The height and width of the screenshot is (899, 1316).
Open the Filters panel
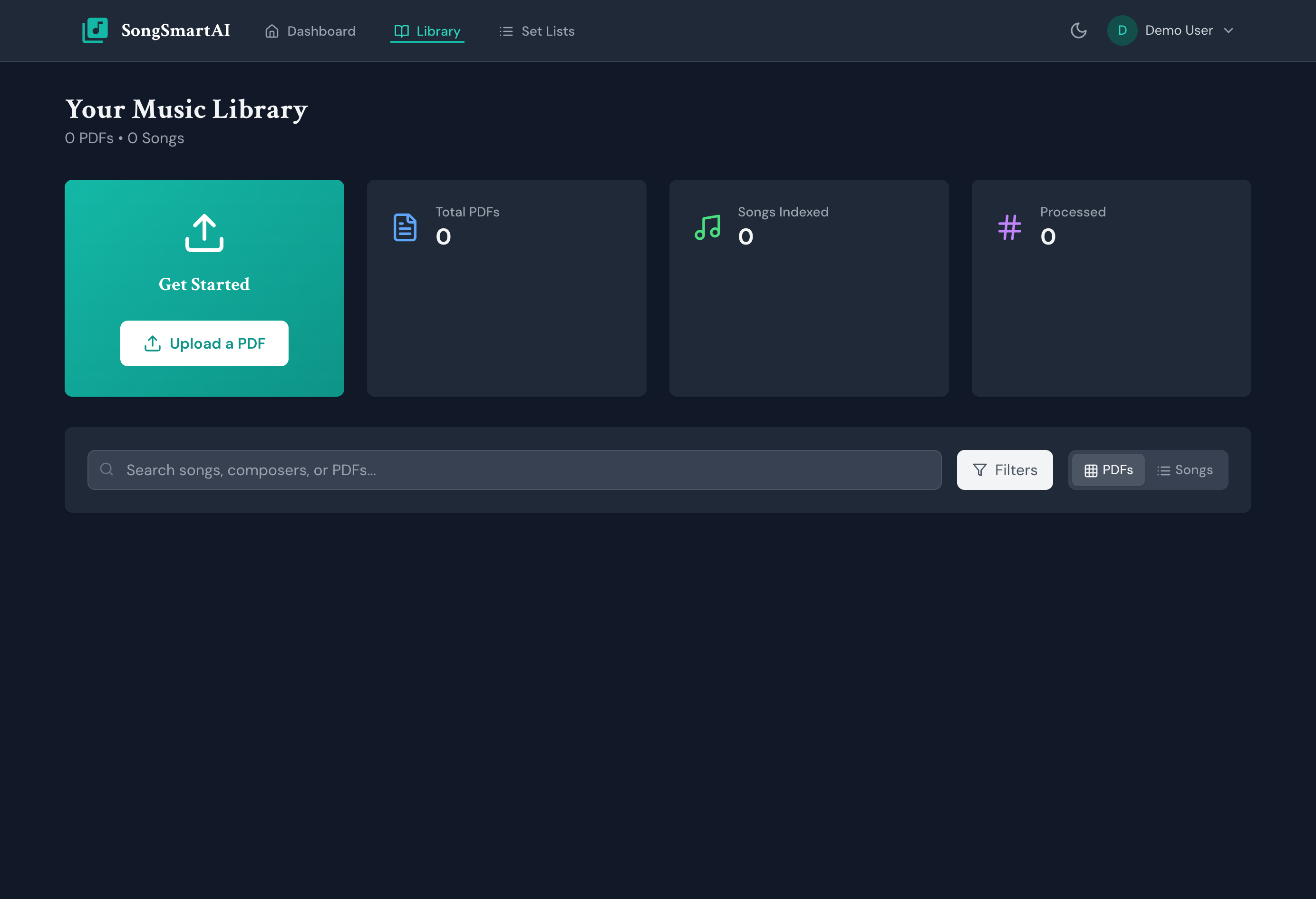click(1004, 469)
